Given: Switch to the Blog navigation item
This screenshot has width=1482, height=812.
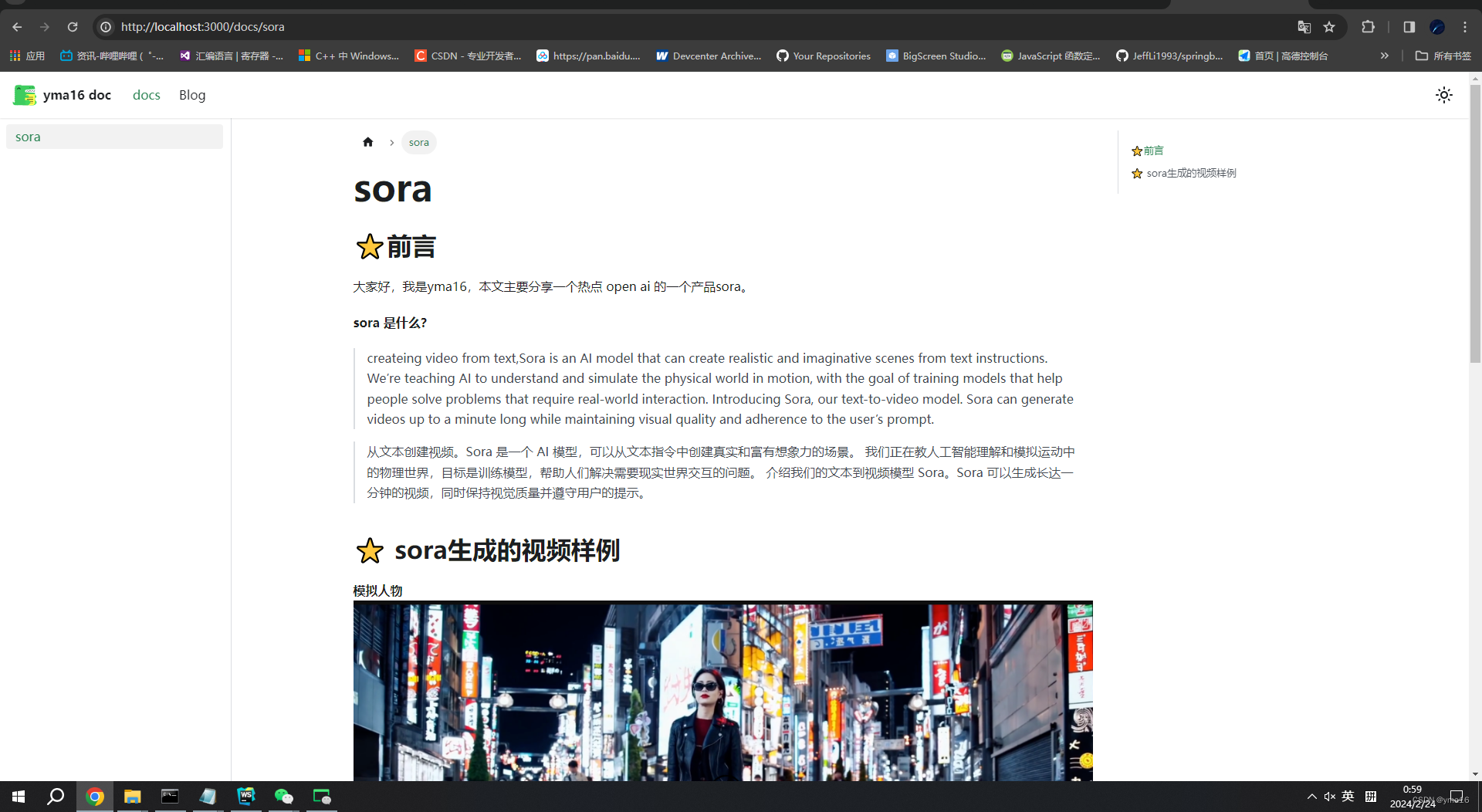Looking at the screenshot, I should tap(191, 95).
